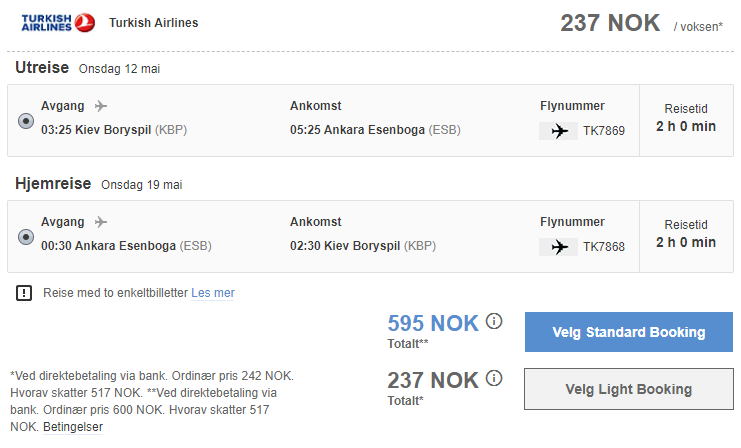The image size is (741, 448).
Task: Click the departure plane icon under Utreise
Action: click(101, 106)
